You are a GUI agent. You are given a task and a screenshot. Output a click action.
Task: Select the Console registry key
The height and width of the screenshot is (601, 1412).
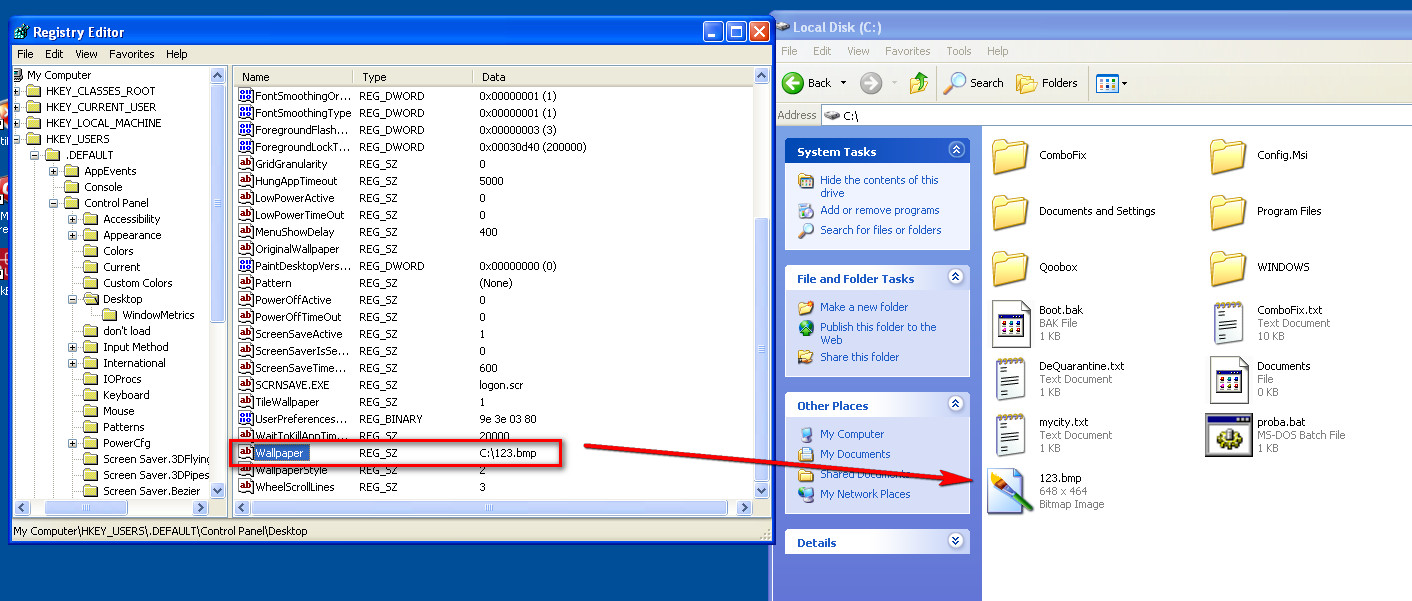(x=103, y=187)
